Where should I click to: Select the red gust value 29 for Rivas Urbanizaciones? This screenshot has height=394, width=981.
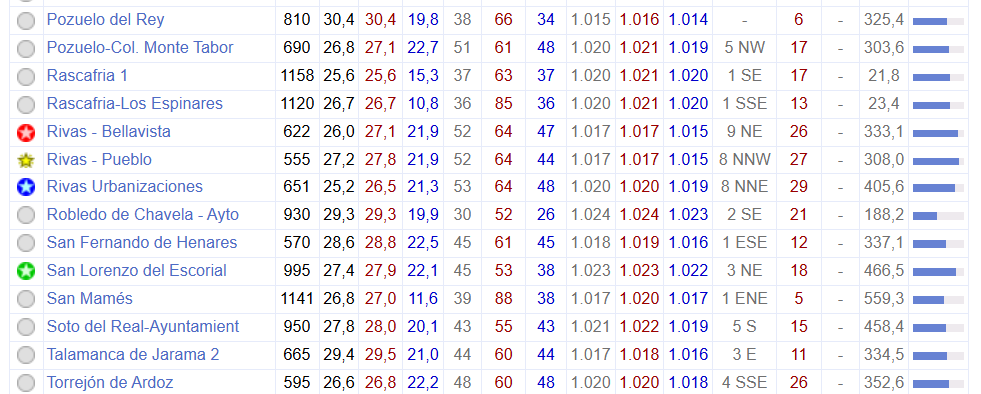pyautogui.click(x=799, y=186)
